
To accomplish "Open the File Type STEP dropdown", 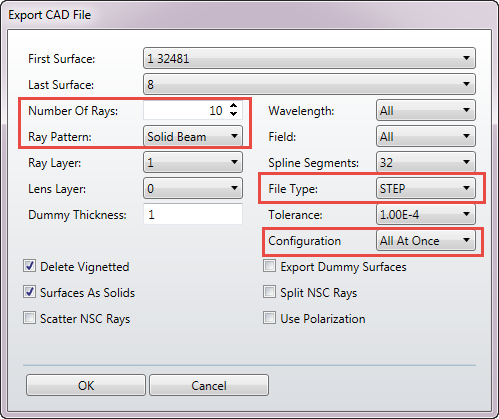I will coord(426,188).
